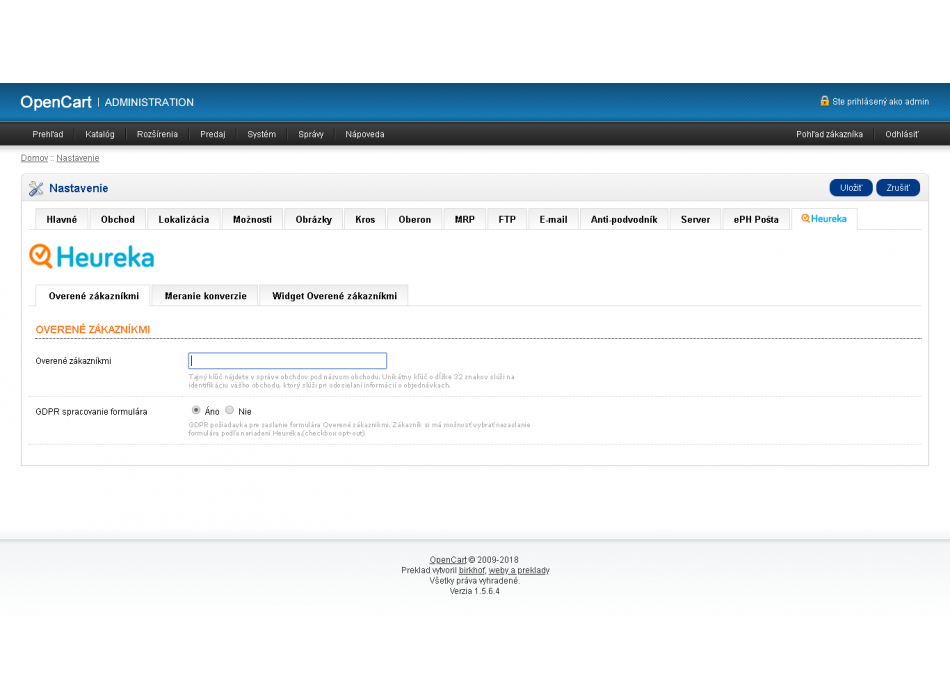Switch to the FTP tab
Viewport: 950px width, 700px height.
coord(507,219)
